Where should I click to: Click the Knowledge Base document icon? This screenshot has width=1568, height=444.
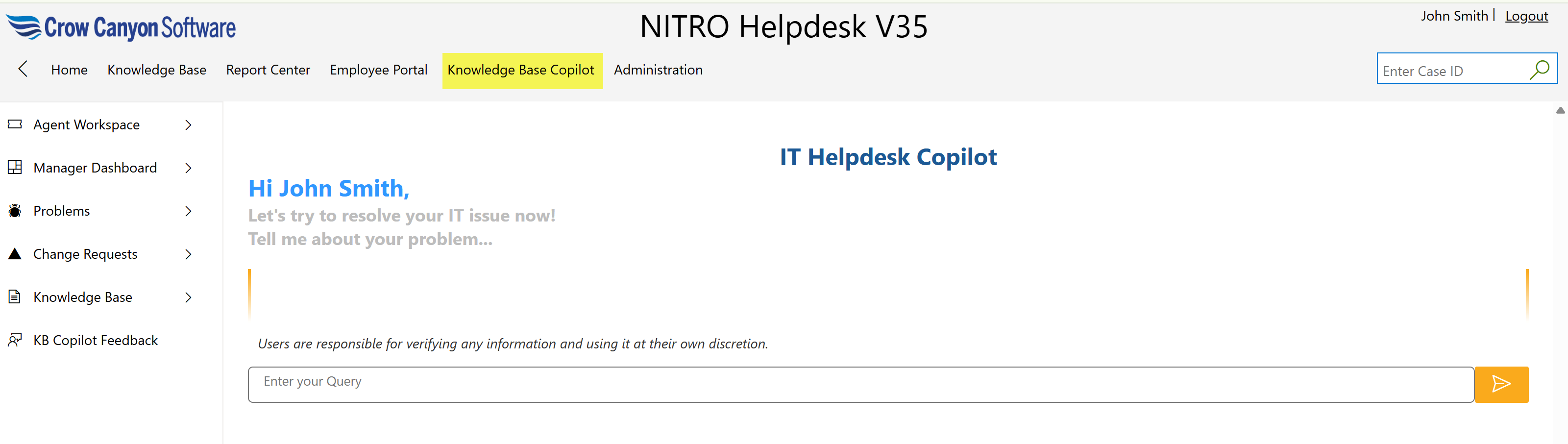[x=15, y=296]
